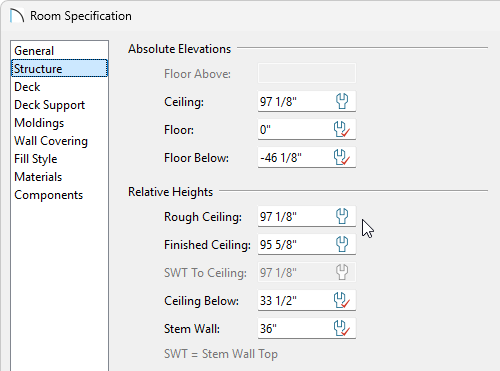Open the Deck Support panel

click(x=59, y=105)
